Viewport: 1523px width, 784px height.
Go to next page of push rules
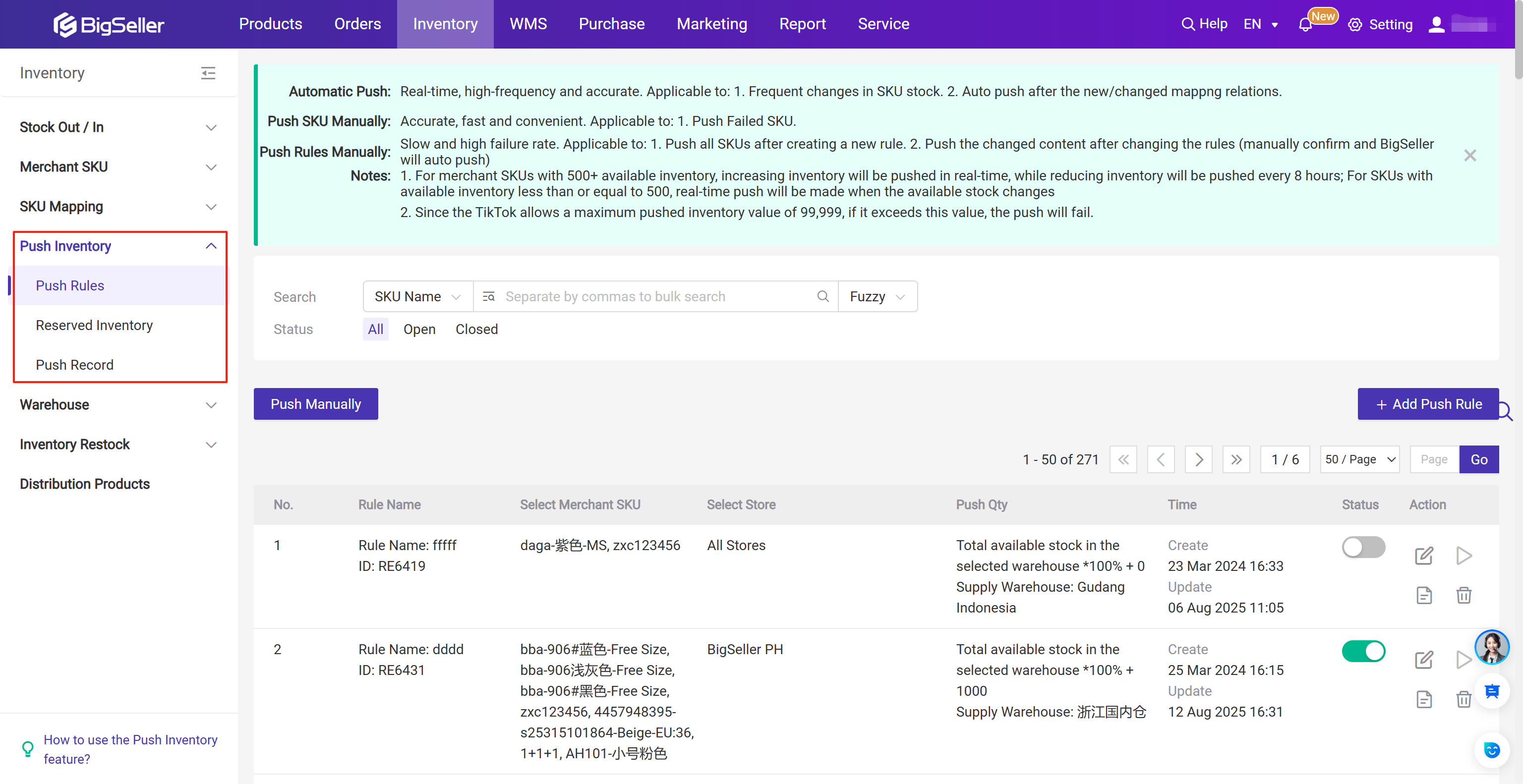pyautogui.click(x=1198, y=459)
